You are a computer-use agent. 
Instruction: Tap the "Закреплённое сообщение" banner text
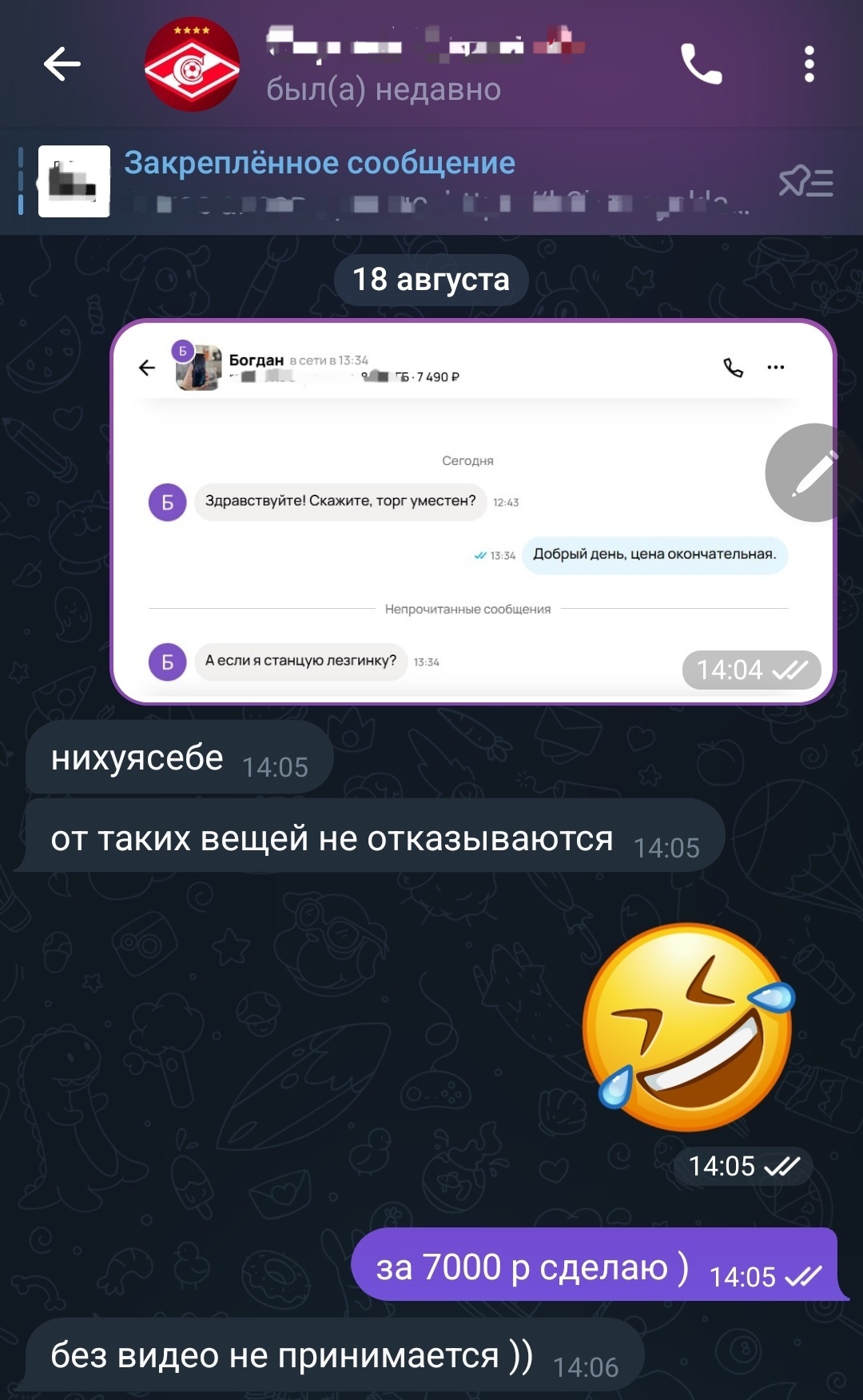[x=320, y=163]
